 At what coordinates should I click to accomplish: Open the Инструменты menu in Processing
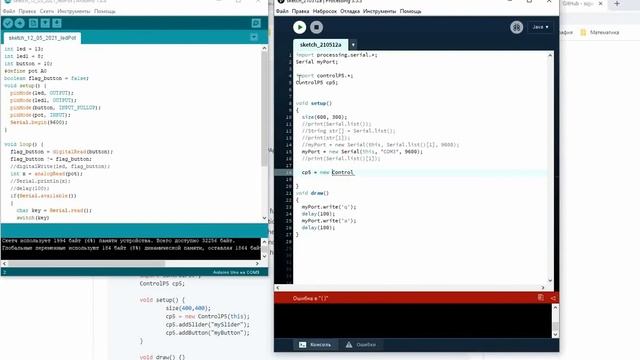(379, 11)
